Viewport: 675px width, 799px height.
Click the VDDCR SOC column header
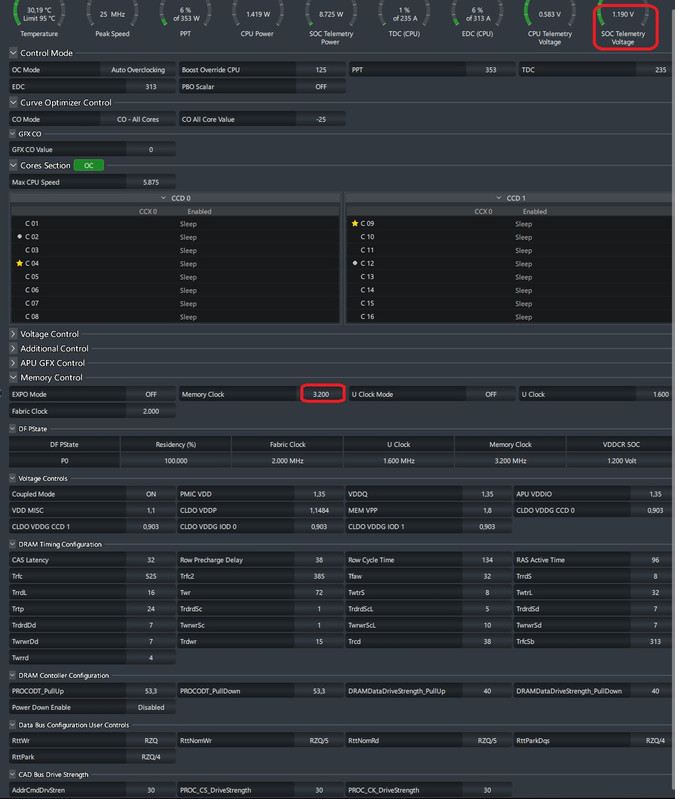[x=621, y=444]
